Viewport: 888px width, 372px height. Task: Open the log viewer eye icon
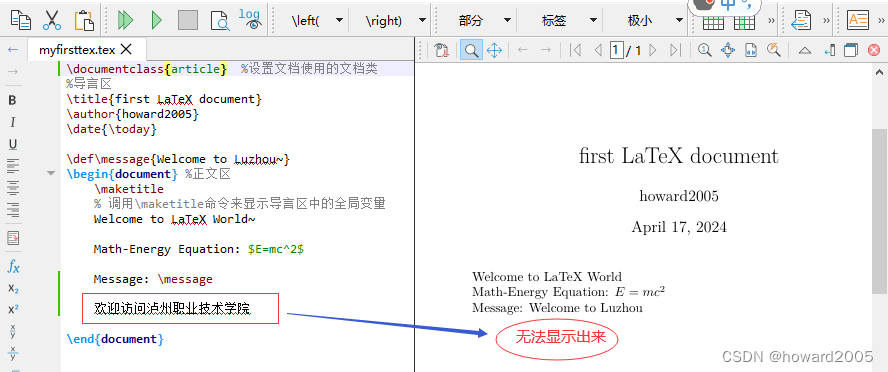point(250,19)
